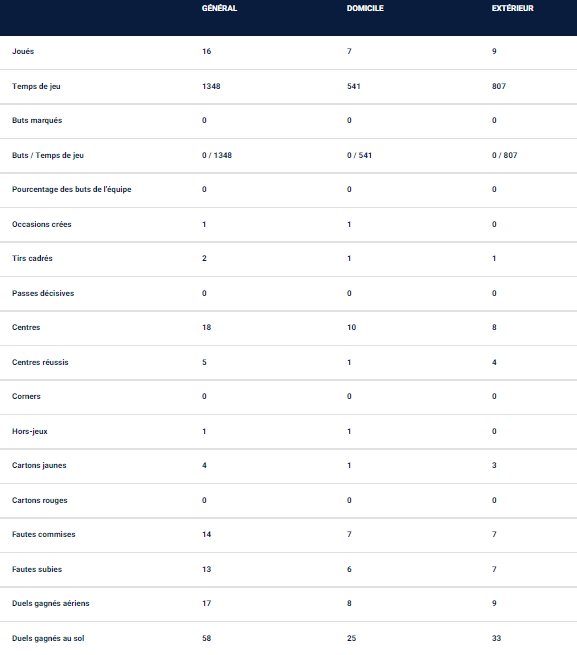Click the Hors-jeux row label
The width and height of the screenshot is (577, 655).
pos(30,432)
